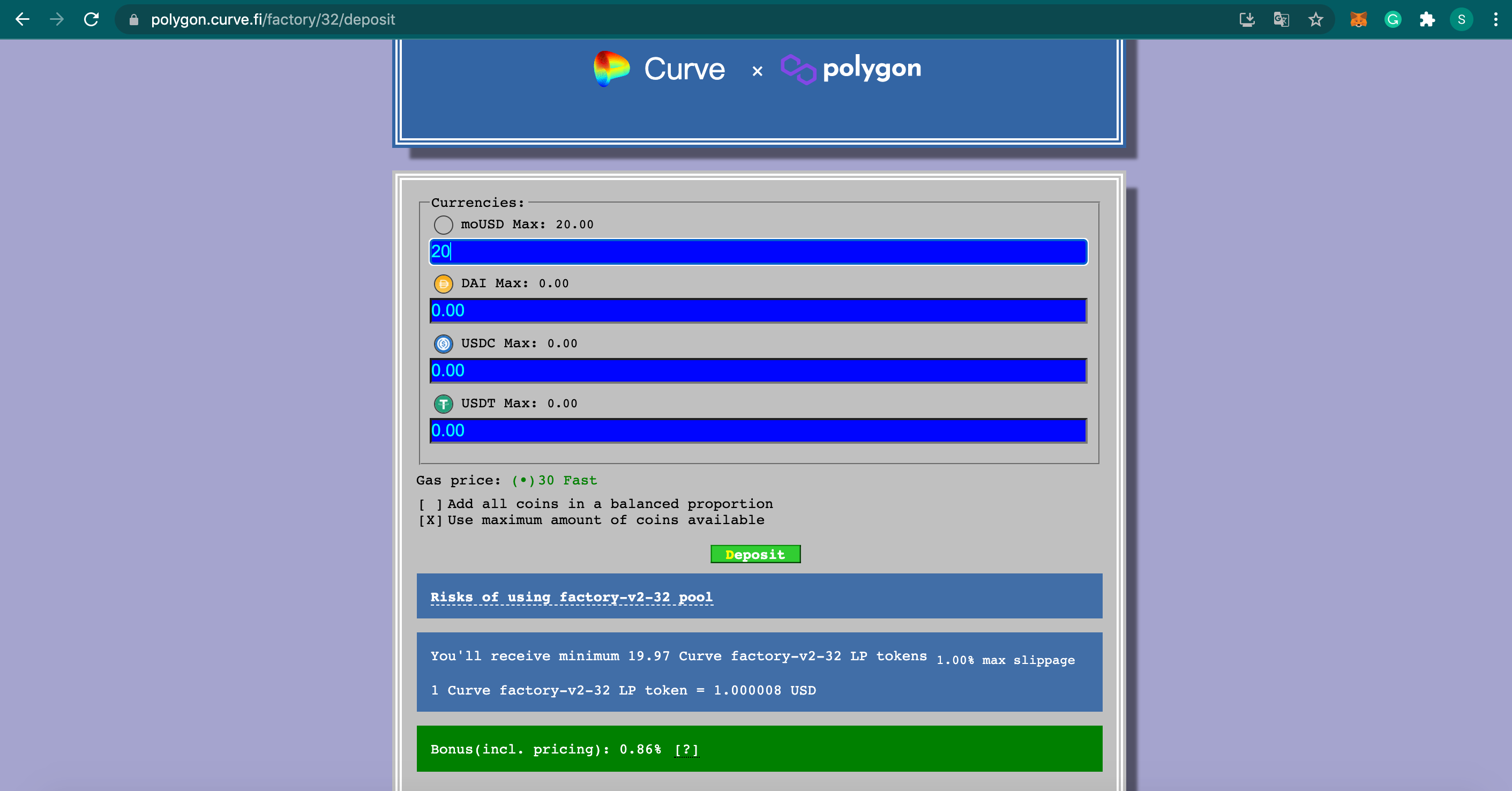Click the DAI token icon
1512x791 pixels.
[x=443, y=284]
